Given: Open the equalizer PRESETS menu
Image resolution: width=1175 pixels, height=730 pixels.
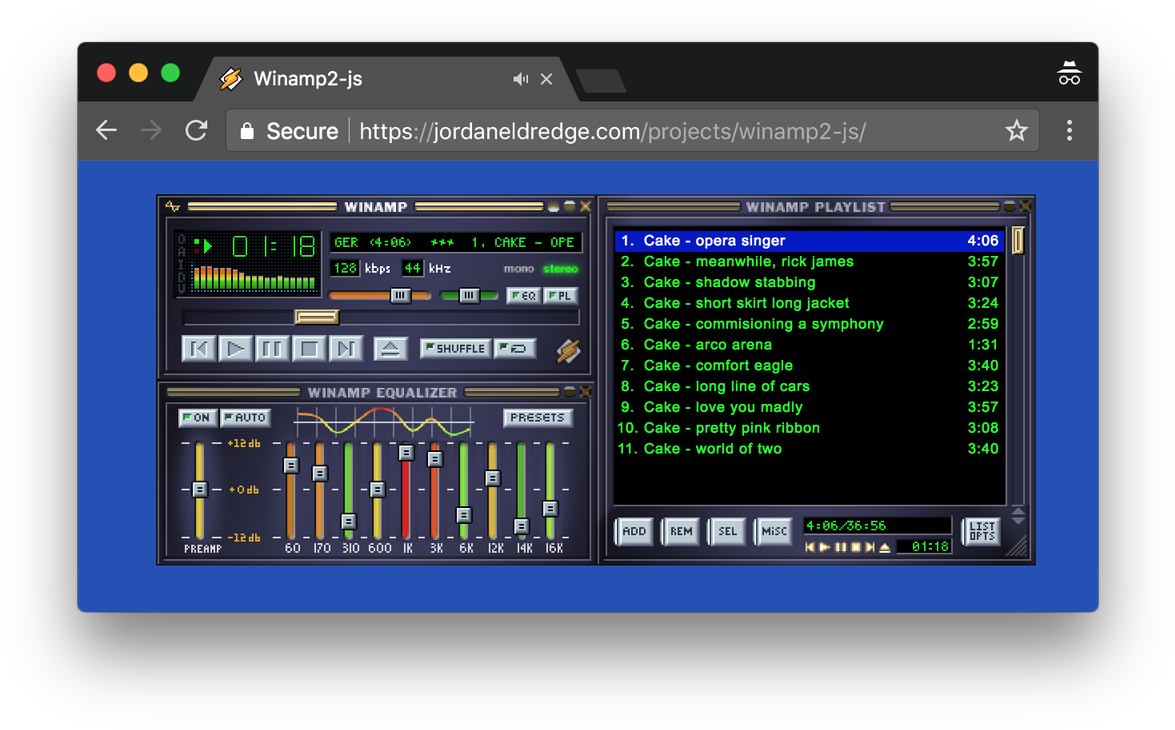Looking at the screenshot, I should coord(537,417).
